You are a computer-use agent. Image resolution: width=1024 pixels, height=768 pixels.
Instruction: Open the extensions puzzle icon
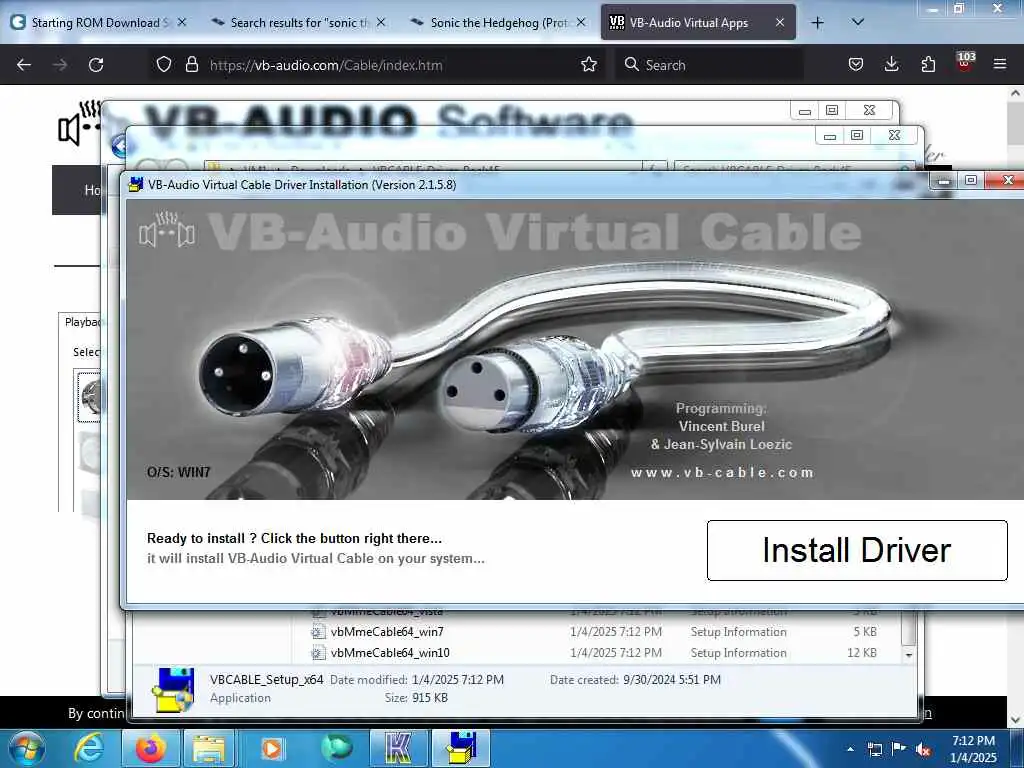coord(928,65)
